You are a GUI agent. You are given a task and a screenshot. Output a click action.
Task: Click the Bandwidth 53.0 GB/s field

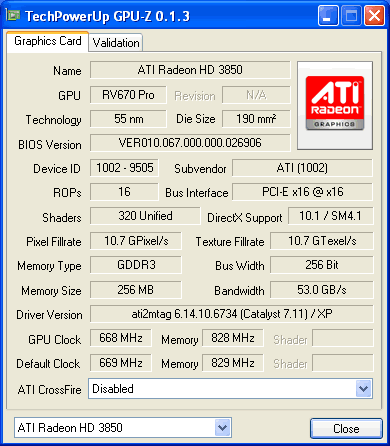322,290
